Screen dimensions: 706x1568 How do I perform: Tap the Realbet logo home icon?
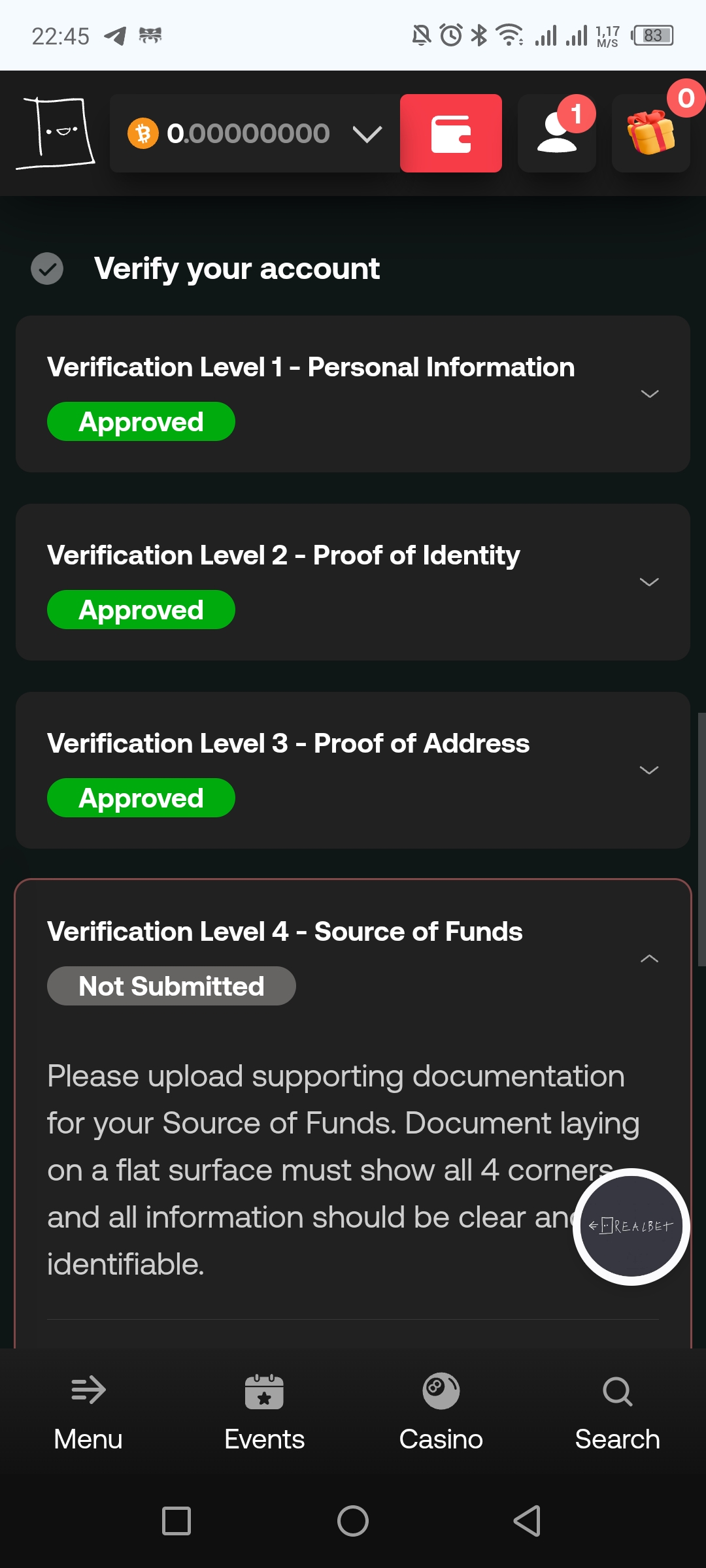point(56,133)
